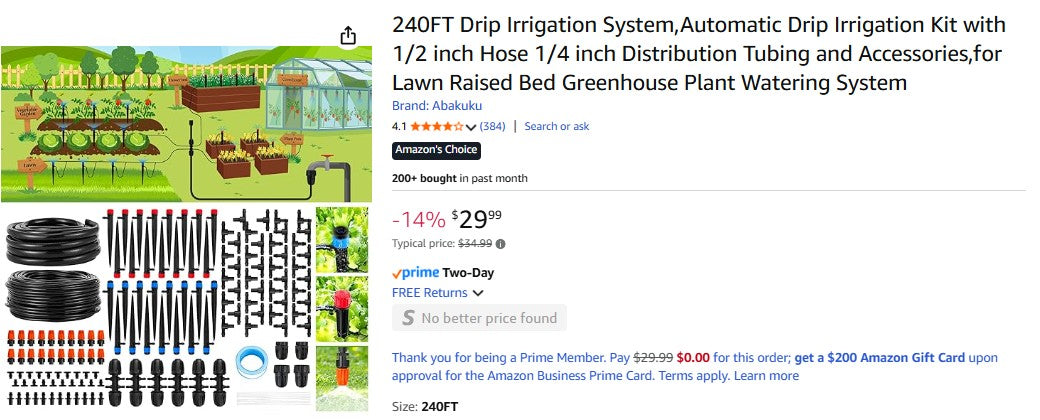1040x420 pixels.
Task: Click the crossed-out $34.99 typical price
Action: [475, 243]
